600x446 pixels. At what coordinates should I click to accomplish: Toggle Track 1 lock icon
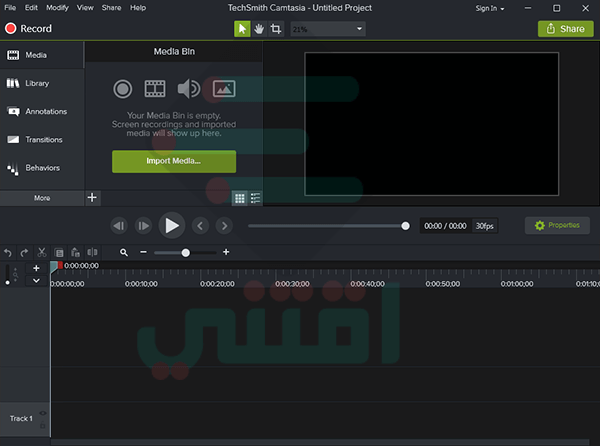[42, 425]
